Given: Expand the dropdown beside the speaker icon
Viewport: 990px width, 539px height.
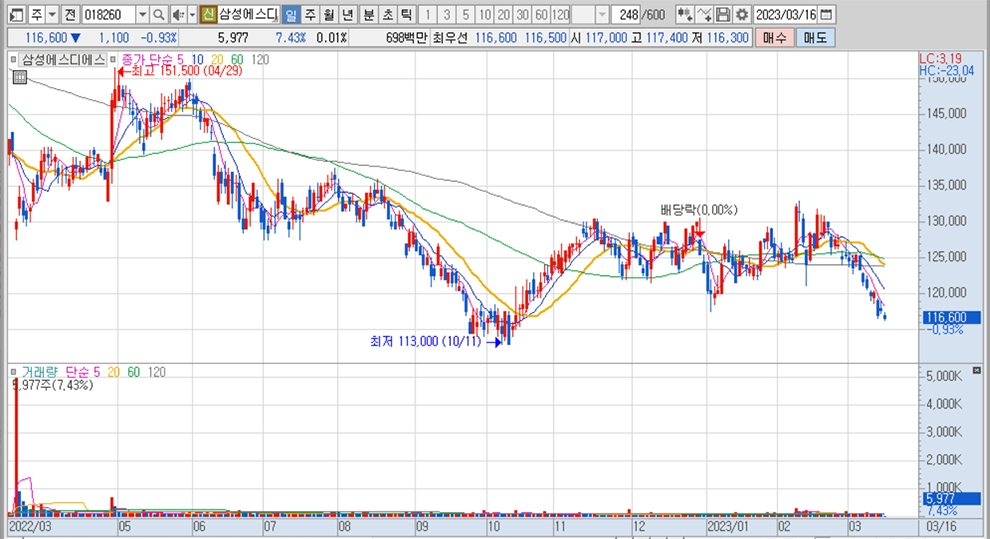Looking at the screenshot, I should click(192, 15).
